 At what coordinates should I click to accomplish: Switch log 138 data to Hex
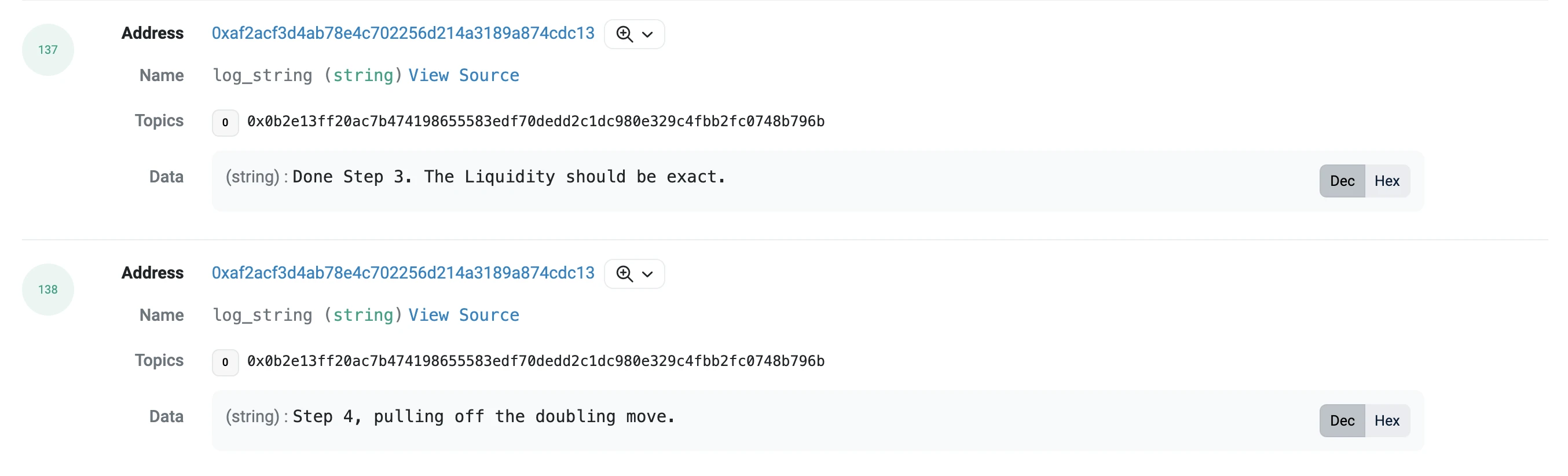tap(1387, 420)
